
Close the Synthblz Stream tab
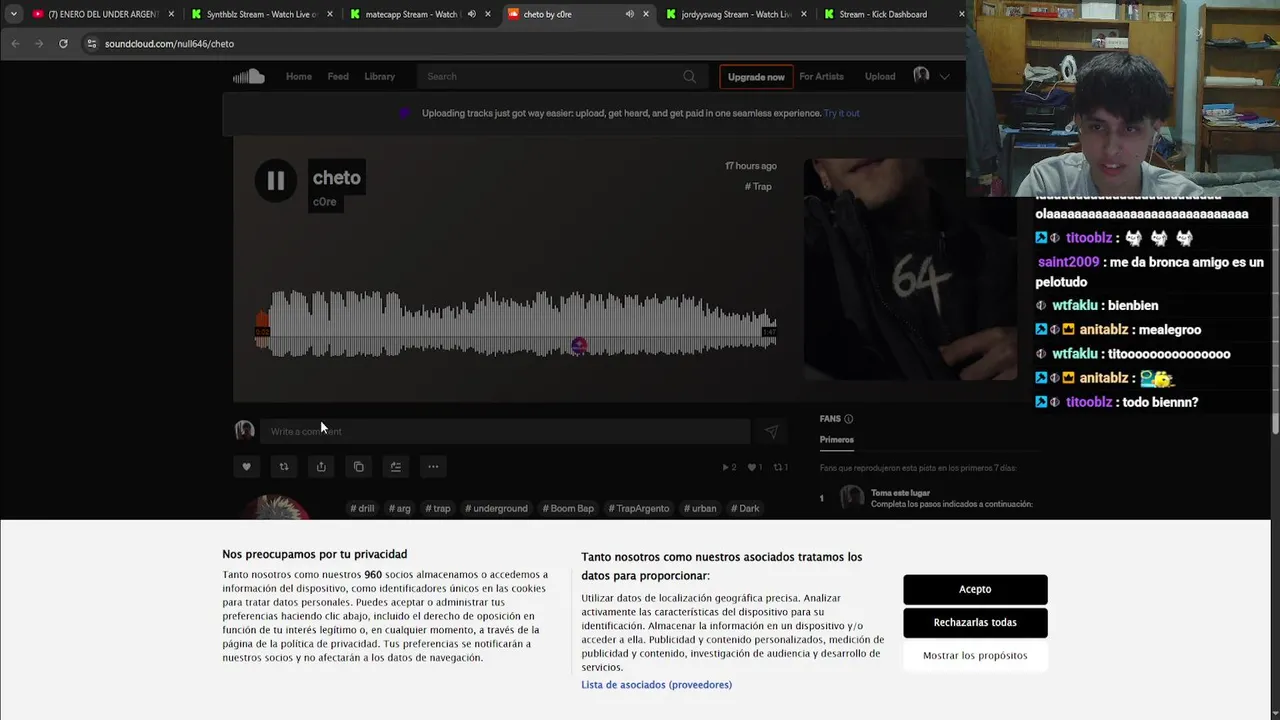[x=330, y=14]
